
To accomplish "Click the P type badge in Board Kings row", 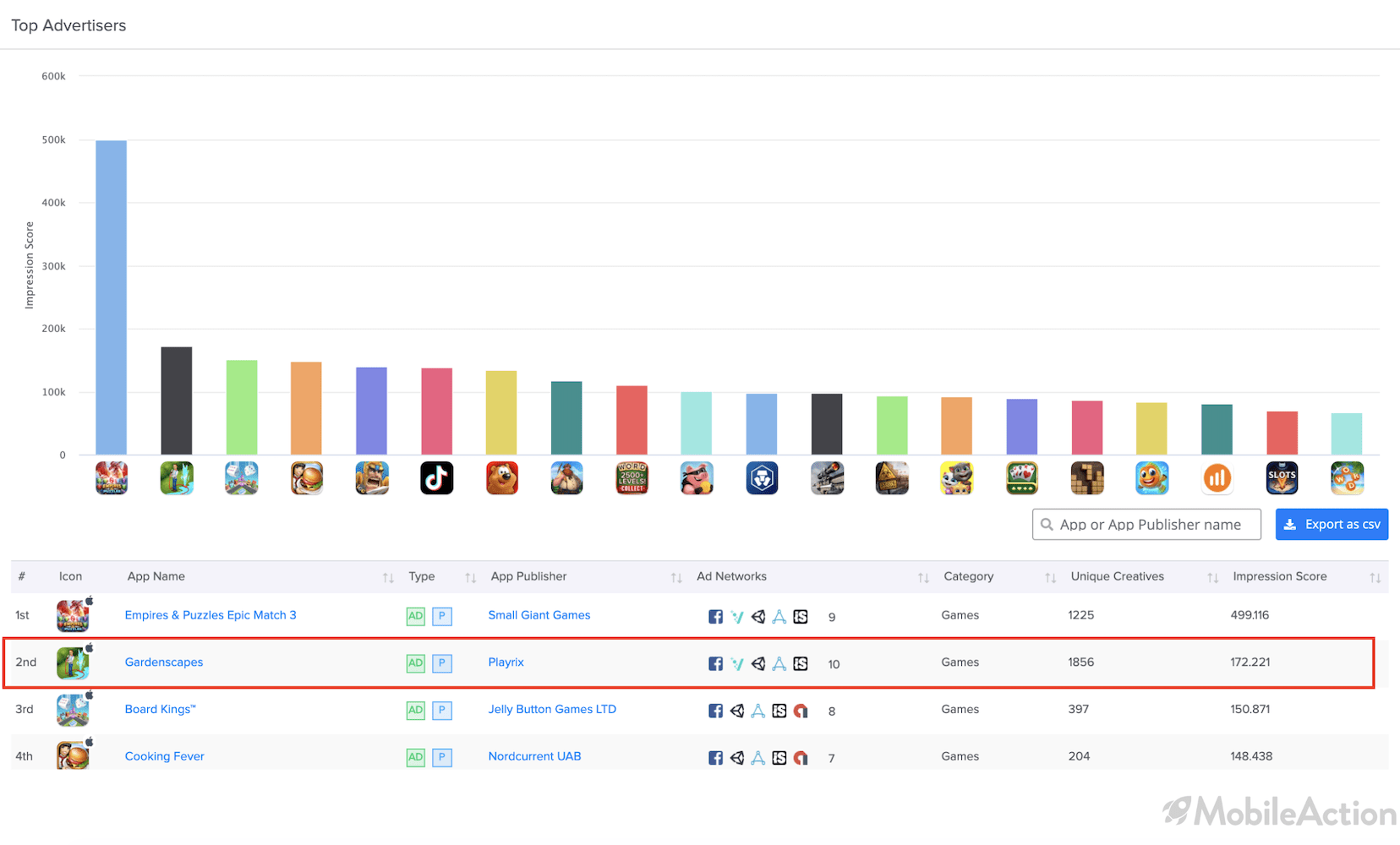I will pos(442,711).
